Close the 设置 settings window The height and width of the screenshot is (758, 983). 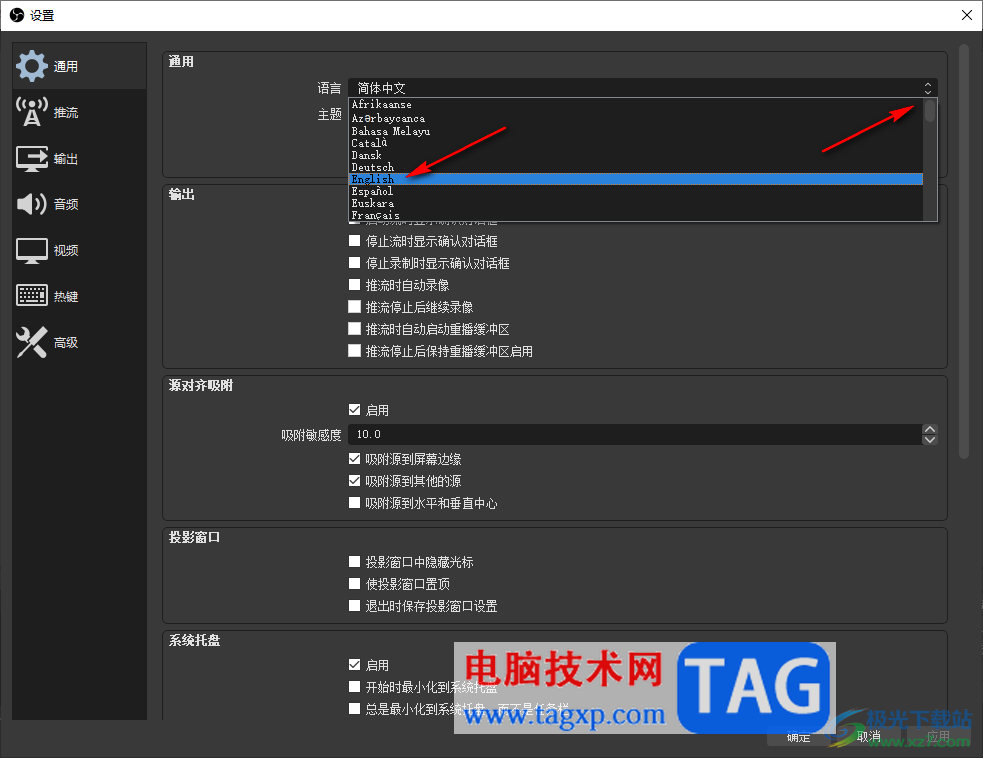tap(967, 15)
